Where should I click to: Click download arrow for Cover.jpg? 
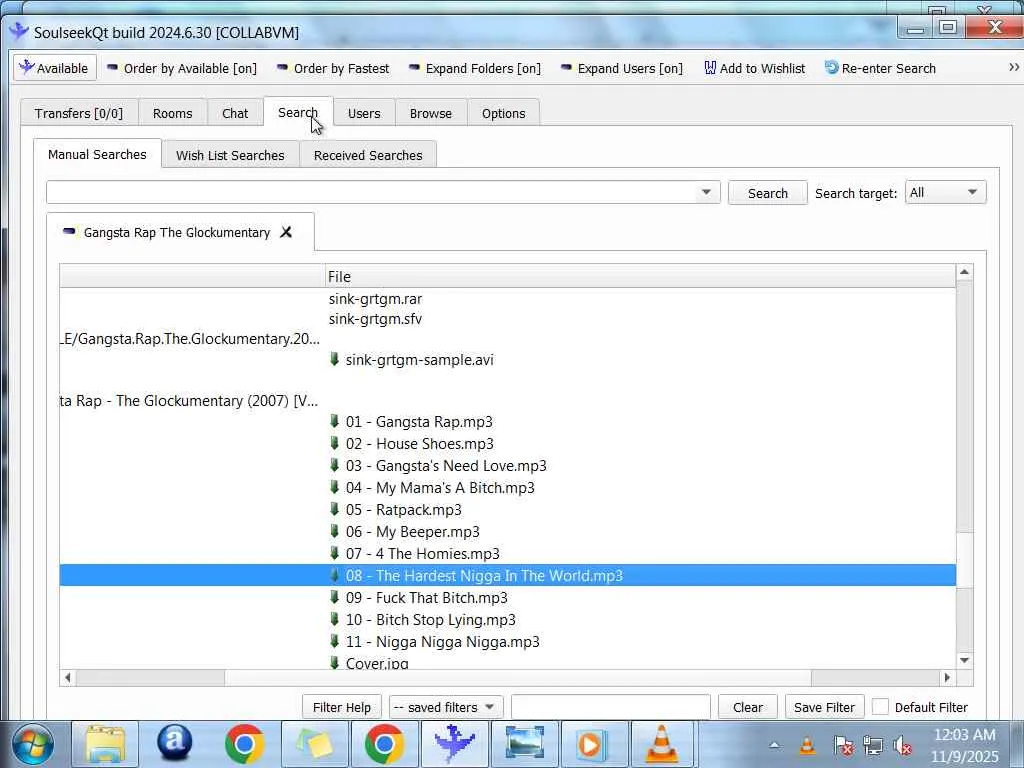(x=334, y=663)
